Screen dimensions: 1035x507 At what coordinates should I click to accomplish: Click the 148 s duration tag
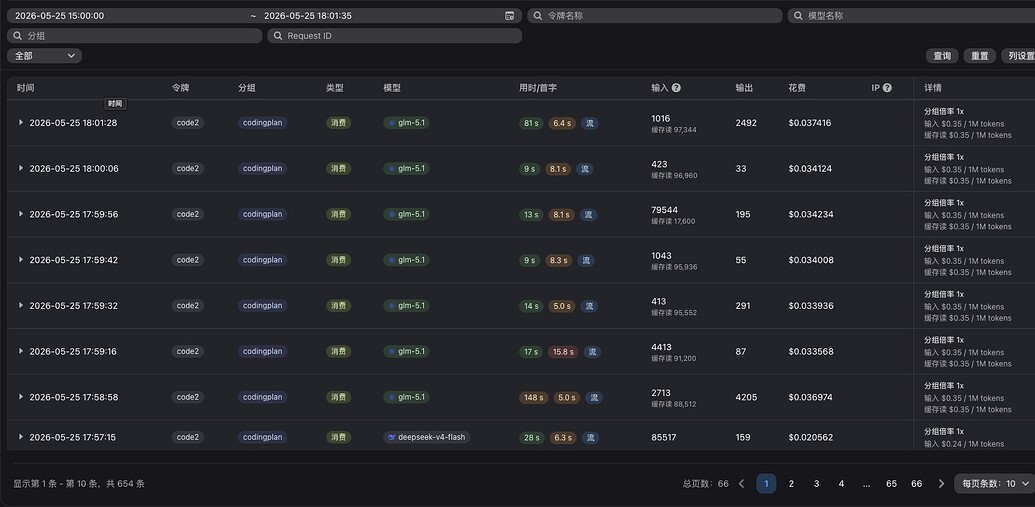point(533,397)
